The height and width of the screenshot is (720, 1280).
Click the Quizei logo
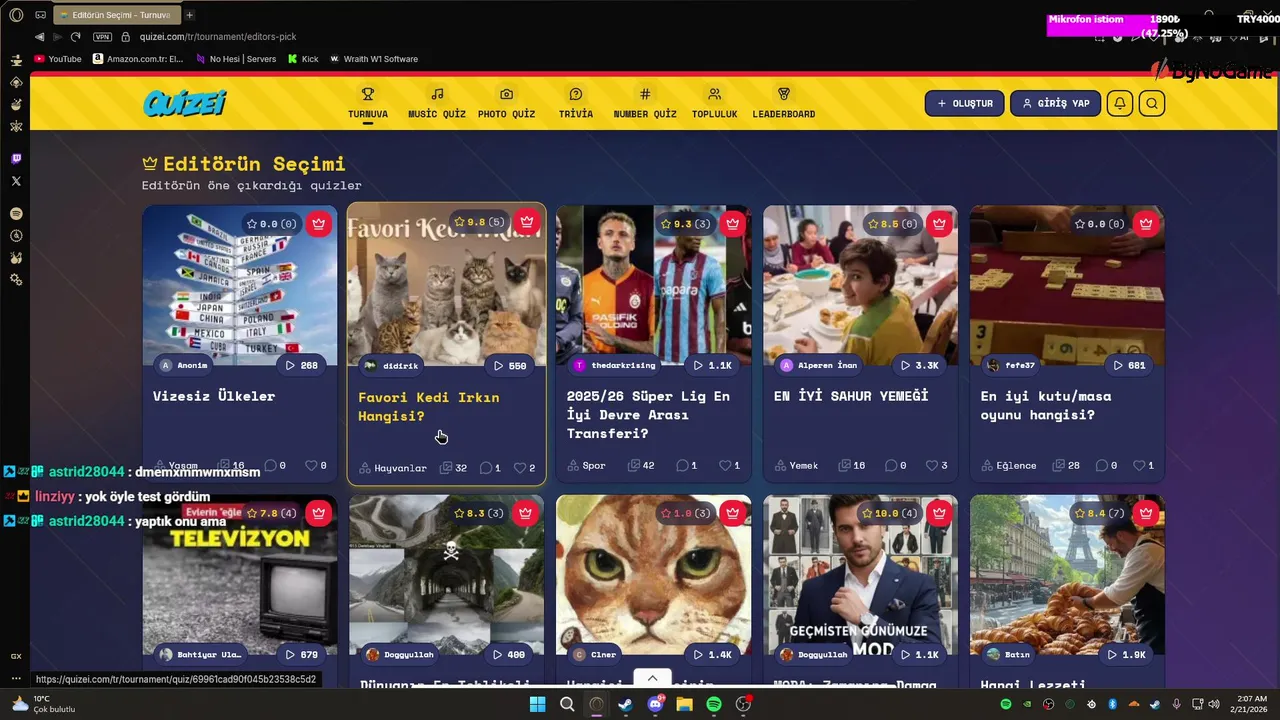(185, 103)
